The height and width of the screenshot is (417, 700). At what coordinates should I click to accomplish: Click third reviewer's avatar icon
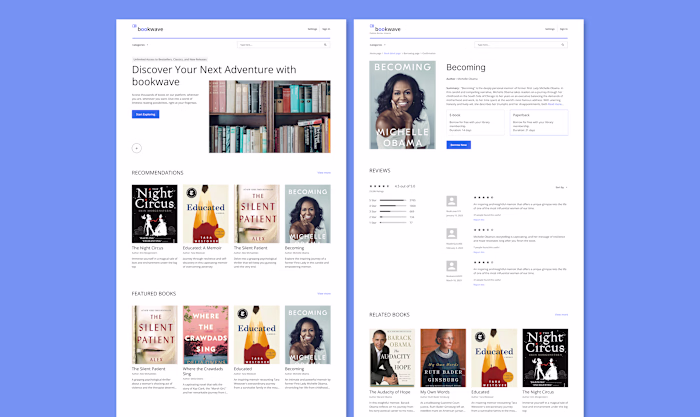coord(452,266)
